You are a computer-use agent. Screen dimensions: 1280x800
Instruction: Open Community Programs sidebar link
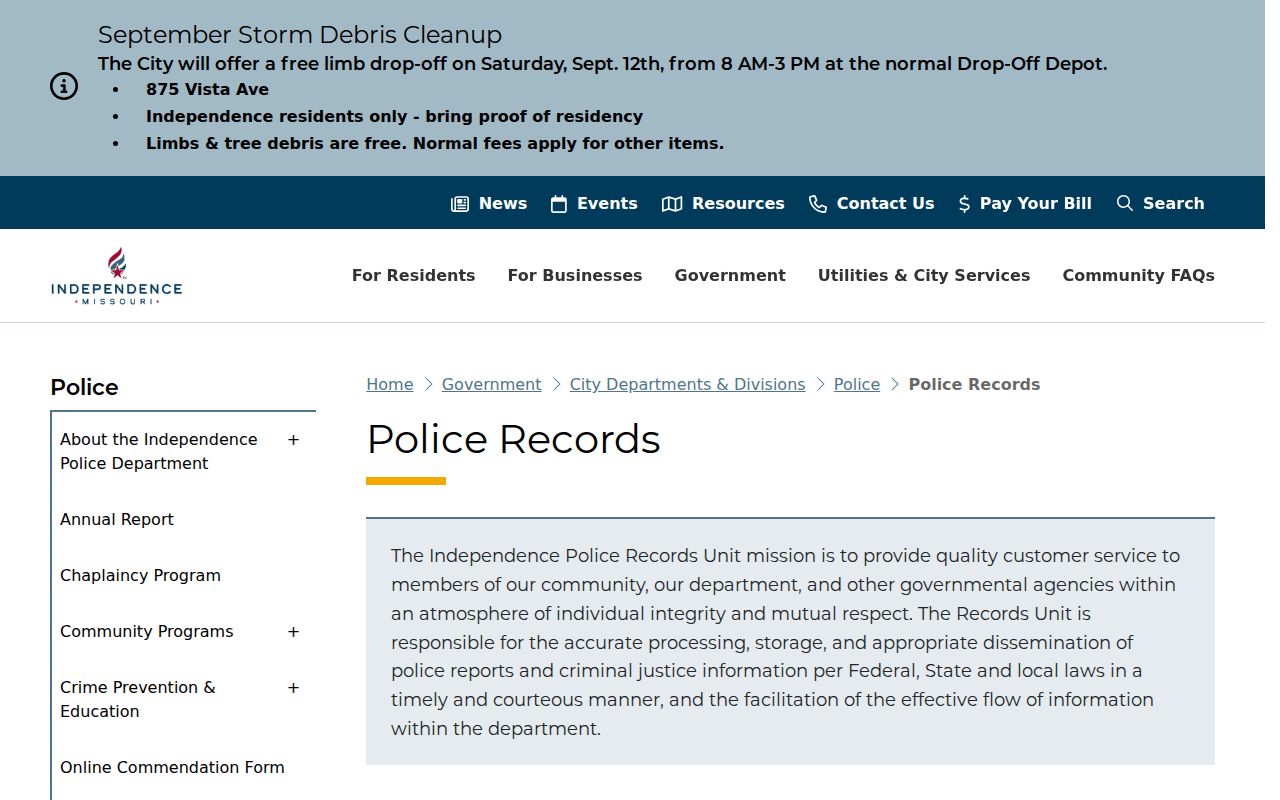point(146,632)
